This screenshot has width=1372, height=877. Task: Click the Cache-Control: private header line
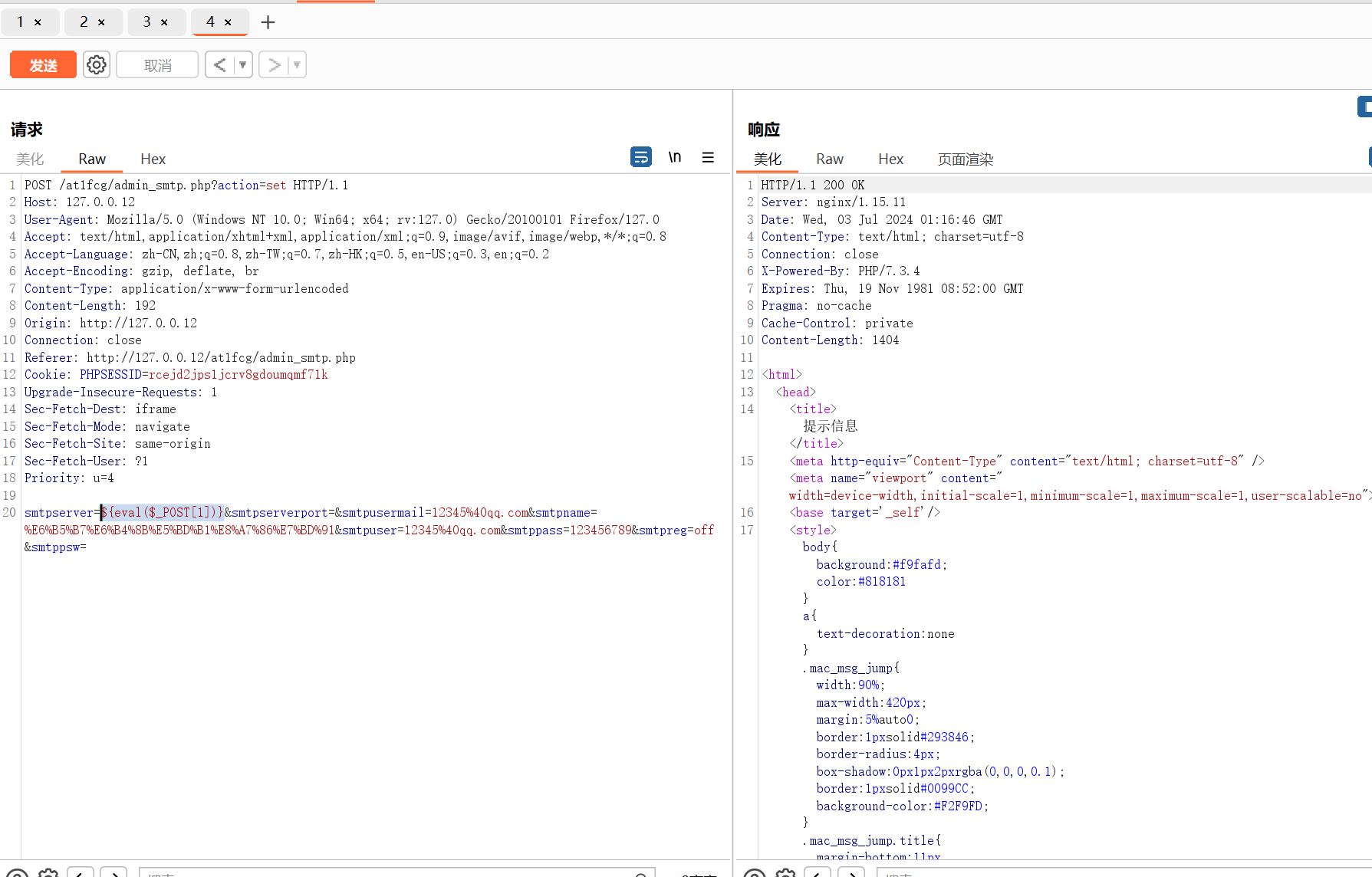tap(837, 323)
